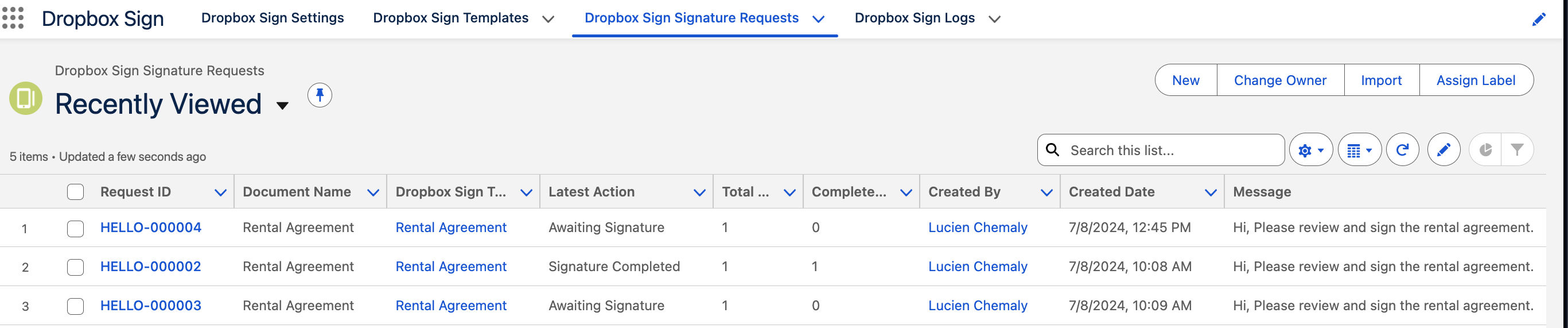This screenshot has height=328, width=1568.
Task: Open Rental Agreement template link in HELLO-000002 row
Action: pos(451,267)
